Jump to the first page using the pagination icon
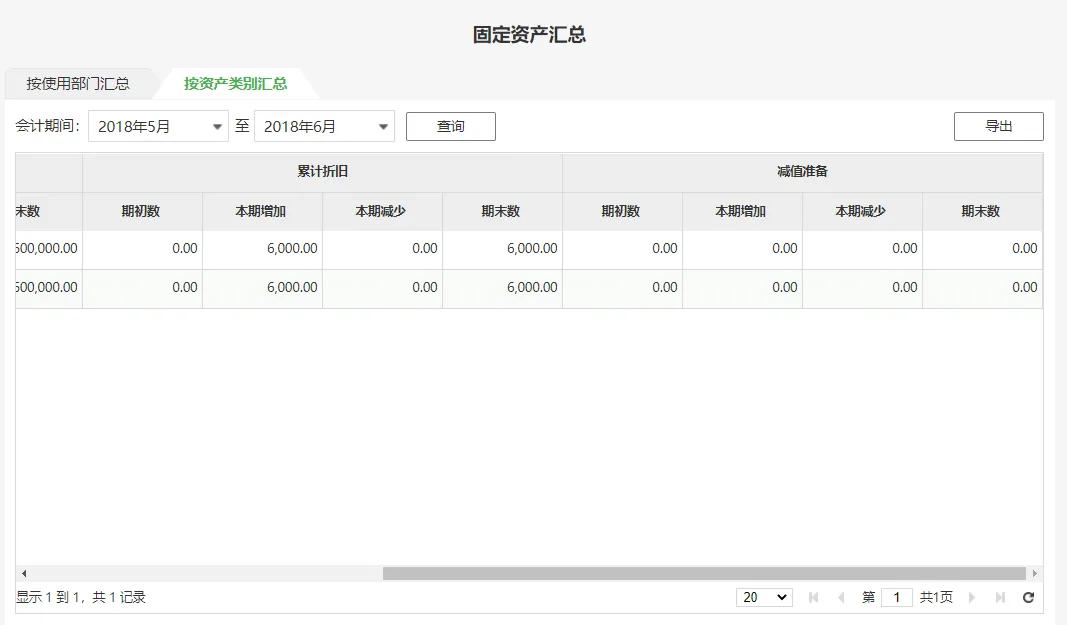 813,597
